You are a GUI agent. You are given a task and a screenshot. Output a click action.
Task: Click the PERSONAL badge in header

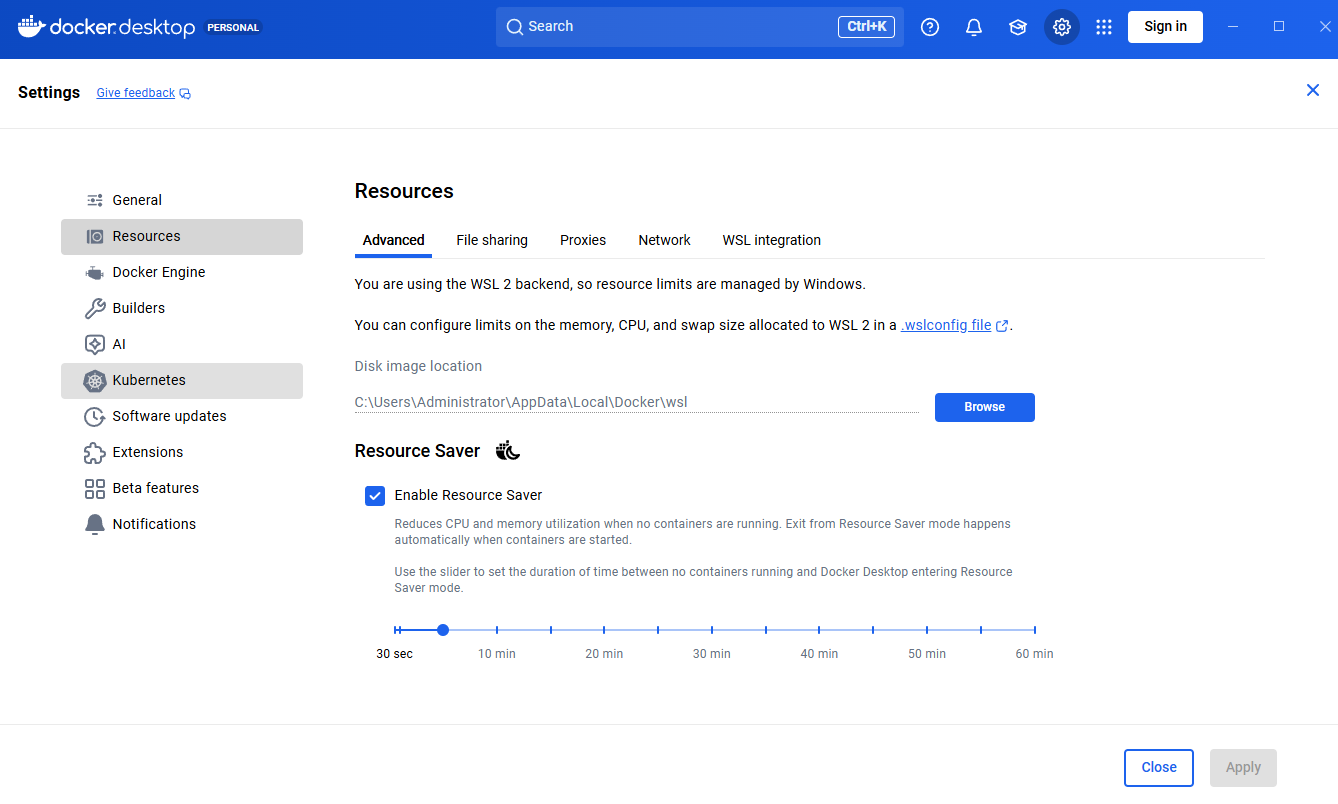click(234, 28)
